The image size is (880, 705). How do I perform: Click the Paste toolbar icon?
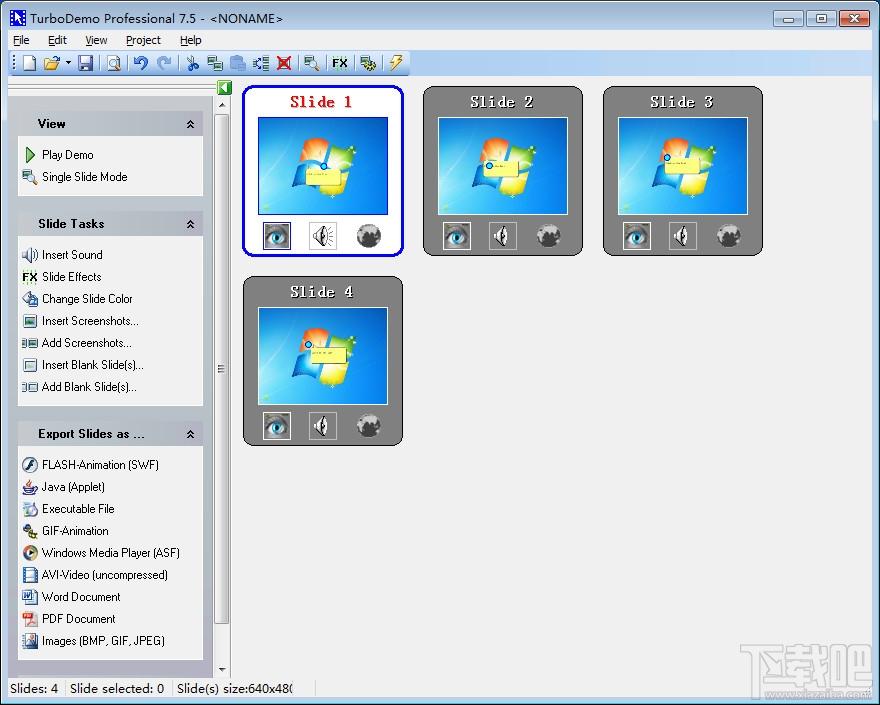coord(238,63)
